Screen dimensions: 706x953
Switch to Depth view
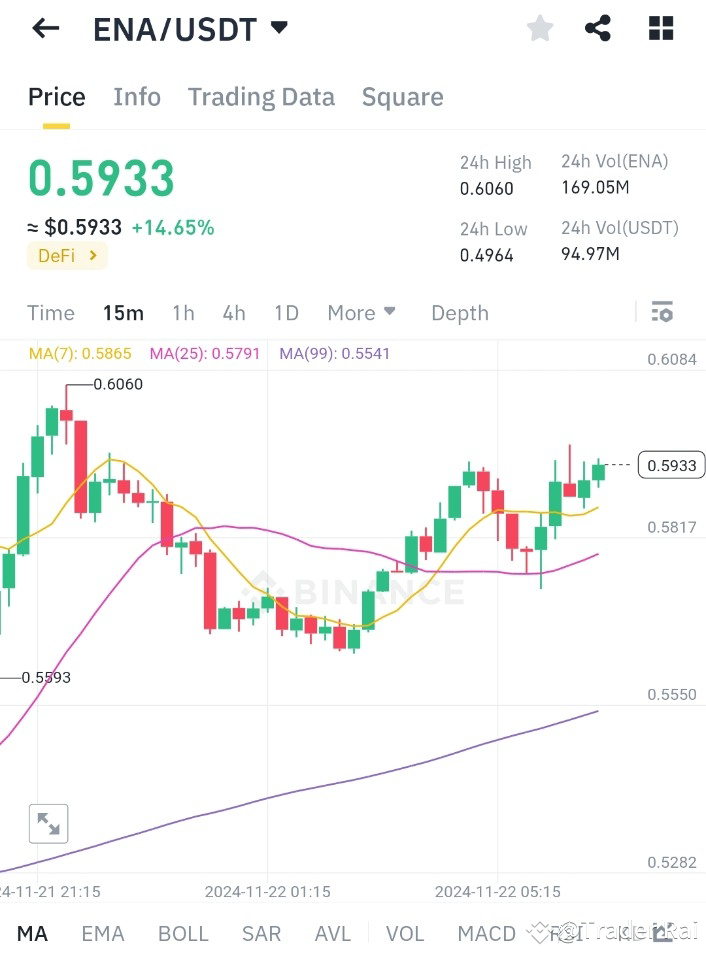(x=459, y=313)
